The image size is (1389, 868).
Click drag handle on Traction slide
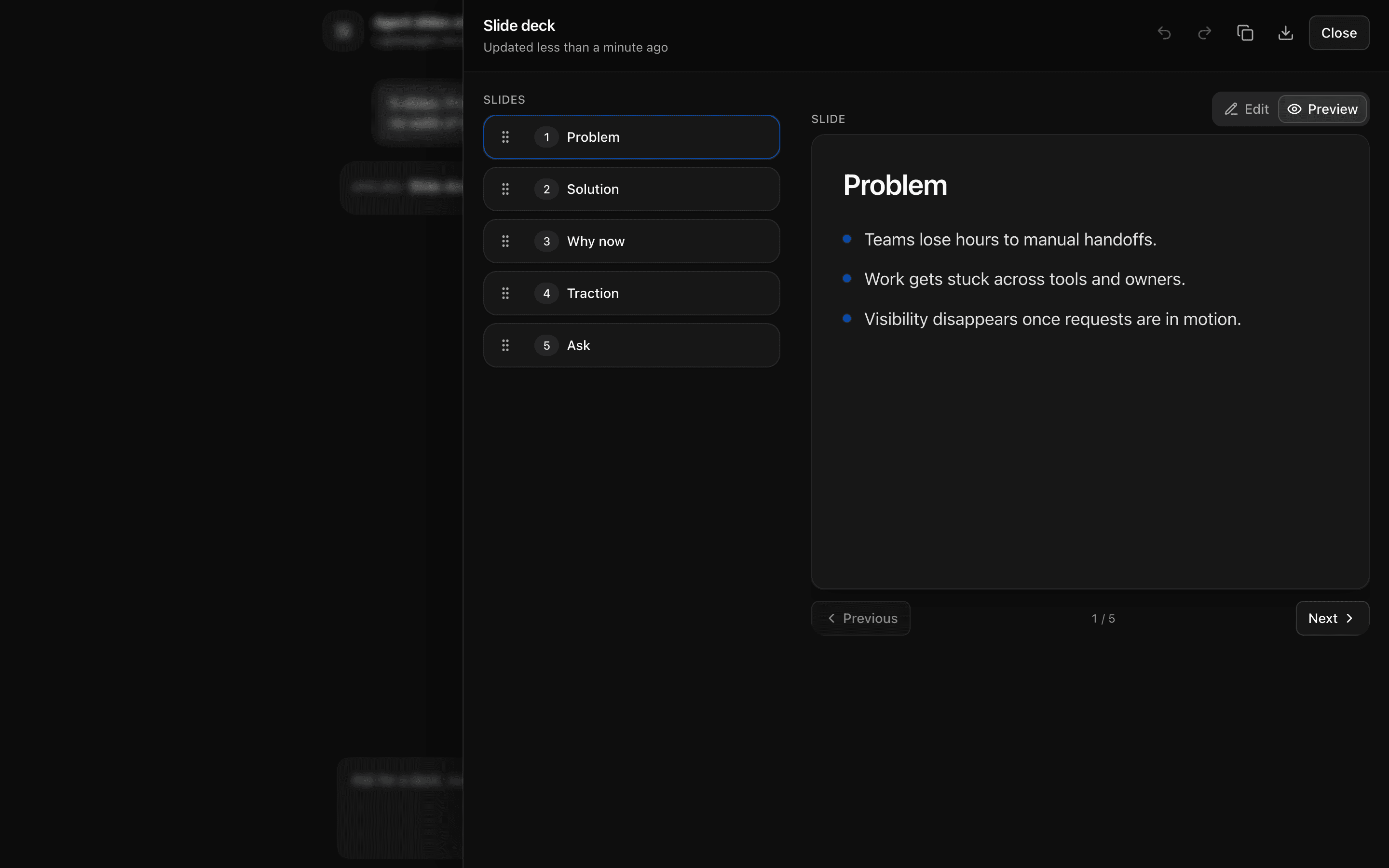click(x=505, y=293)
